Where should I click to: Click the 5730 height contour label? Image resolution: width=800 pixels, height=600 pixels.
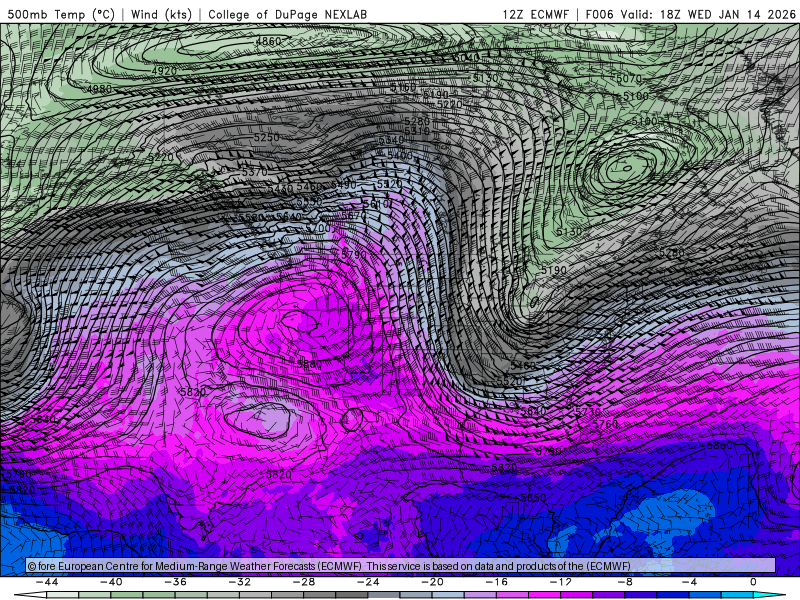click(x=588, y=412)
